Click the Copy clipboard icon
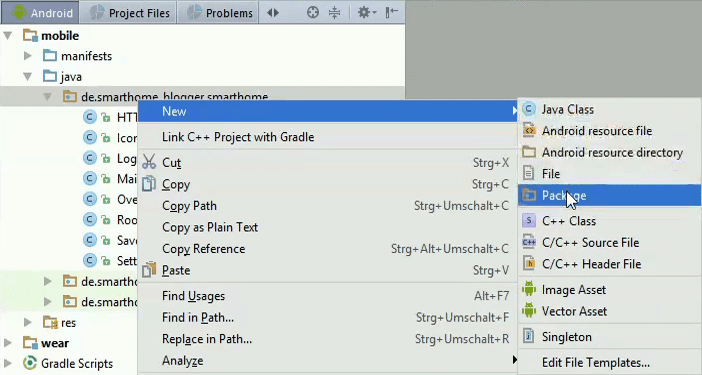702x375 pixels. 149,184
